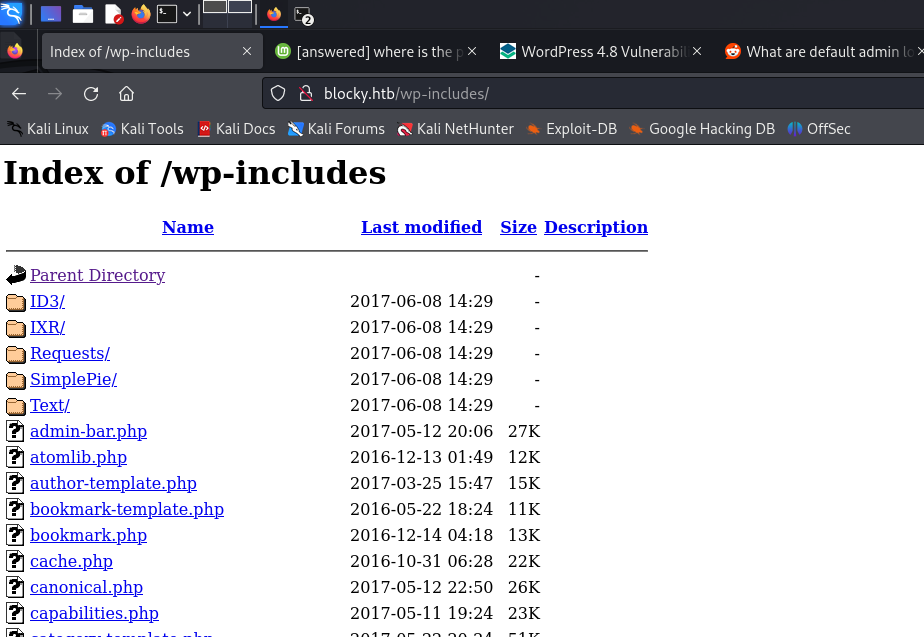Viewport: 924px width, 637px height.
Task: Open the Exploit-DB bookmark
Action: coord(572,129)
